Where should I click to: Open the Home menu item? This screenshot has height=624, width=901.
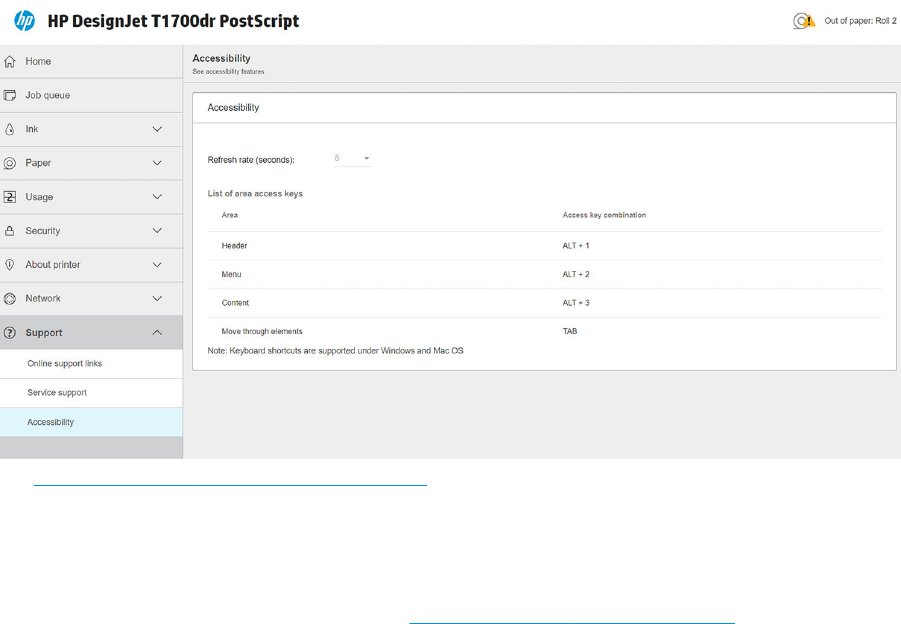click(91, 61)
